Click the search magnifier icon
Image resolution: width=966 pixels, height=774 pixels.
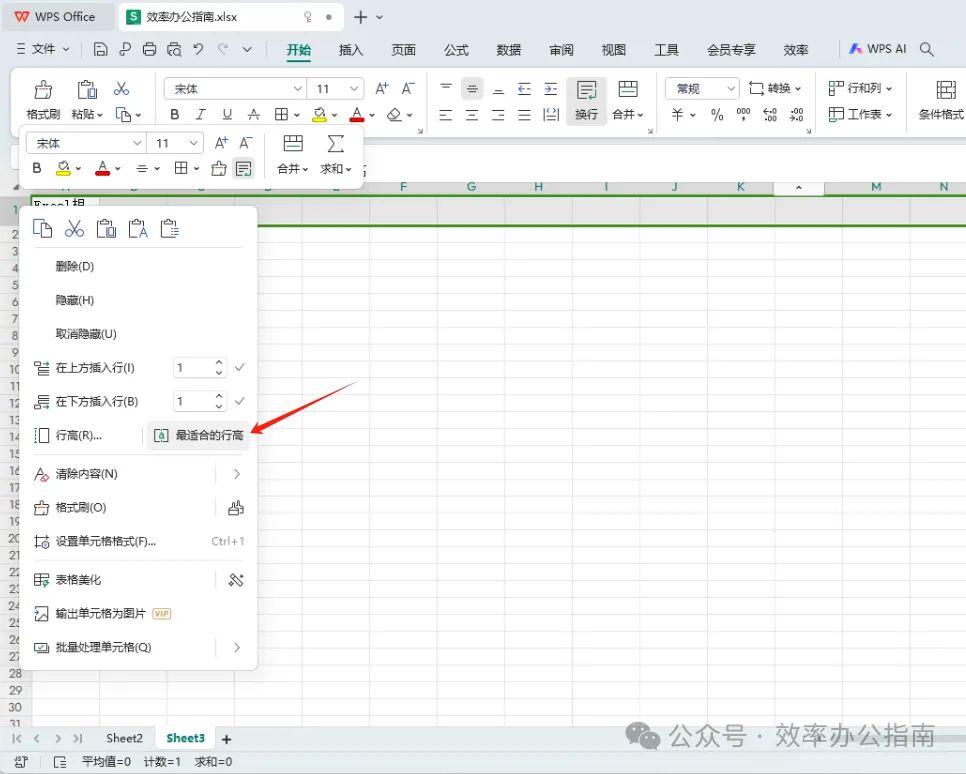point(927,49)
